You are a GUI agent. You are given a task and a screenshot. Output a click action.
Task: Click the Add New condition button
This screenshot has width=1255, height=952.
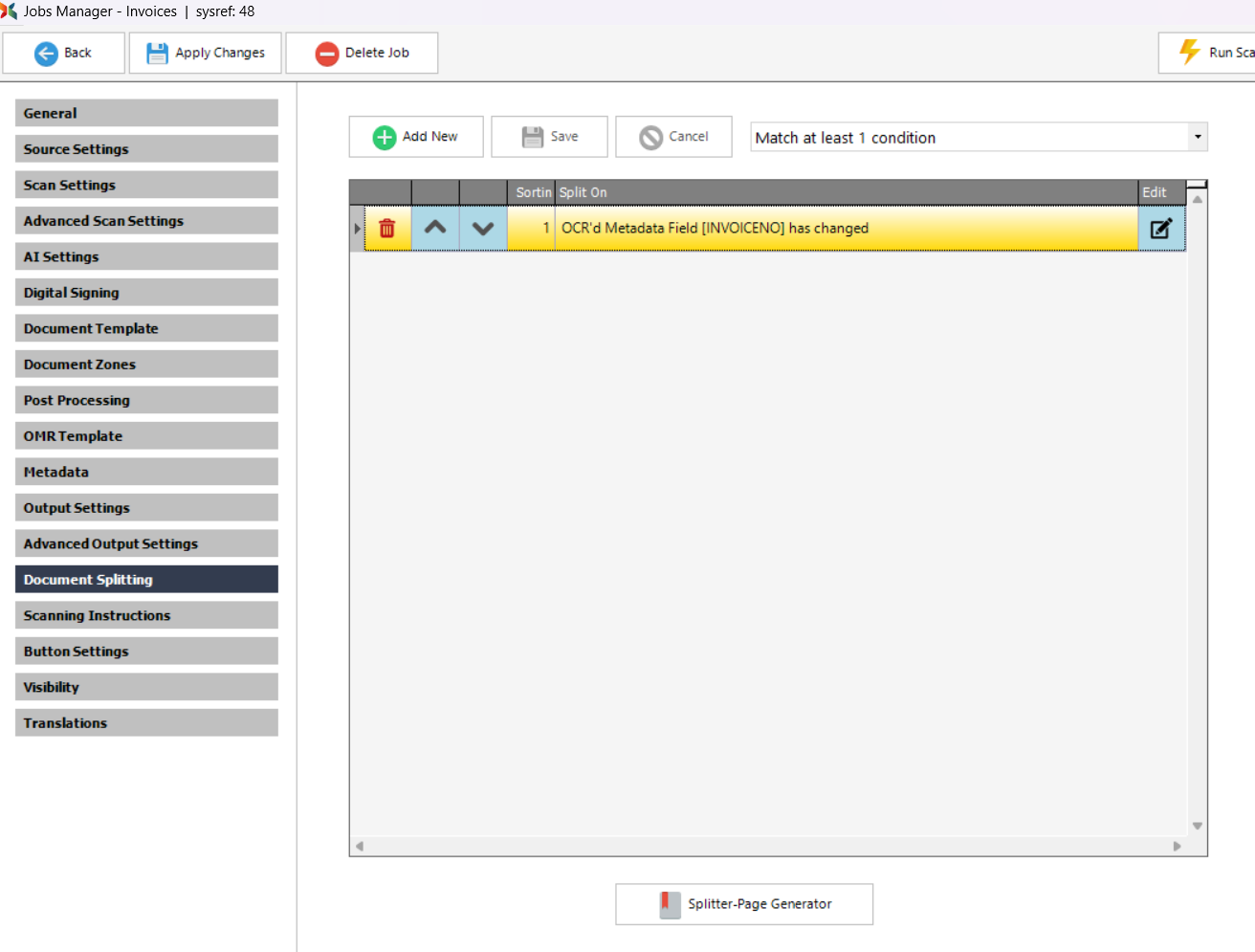coord(416,137)
